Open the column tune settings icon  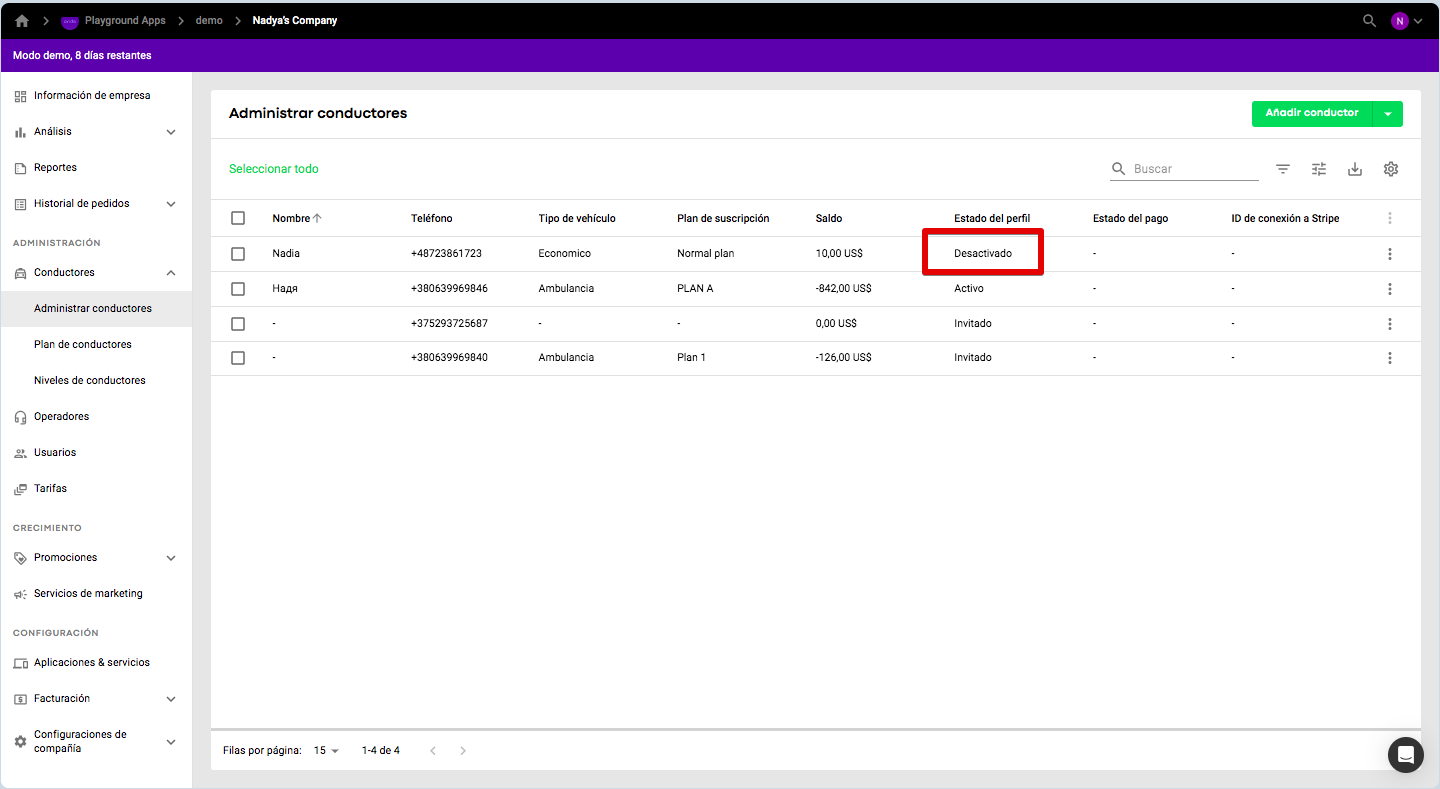pos(1319,169)
